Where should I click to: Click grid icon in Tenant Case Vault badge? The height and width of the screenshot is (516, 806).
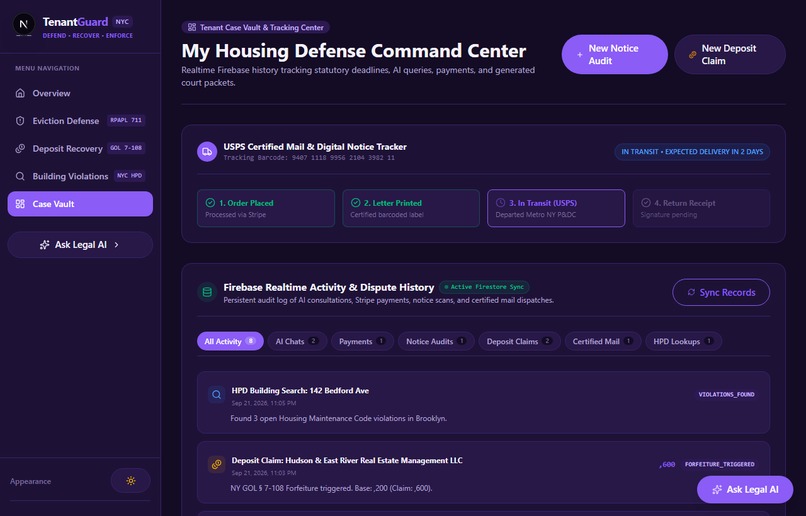[x=192, y=27]
